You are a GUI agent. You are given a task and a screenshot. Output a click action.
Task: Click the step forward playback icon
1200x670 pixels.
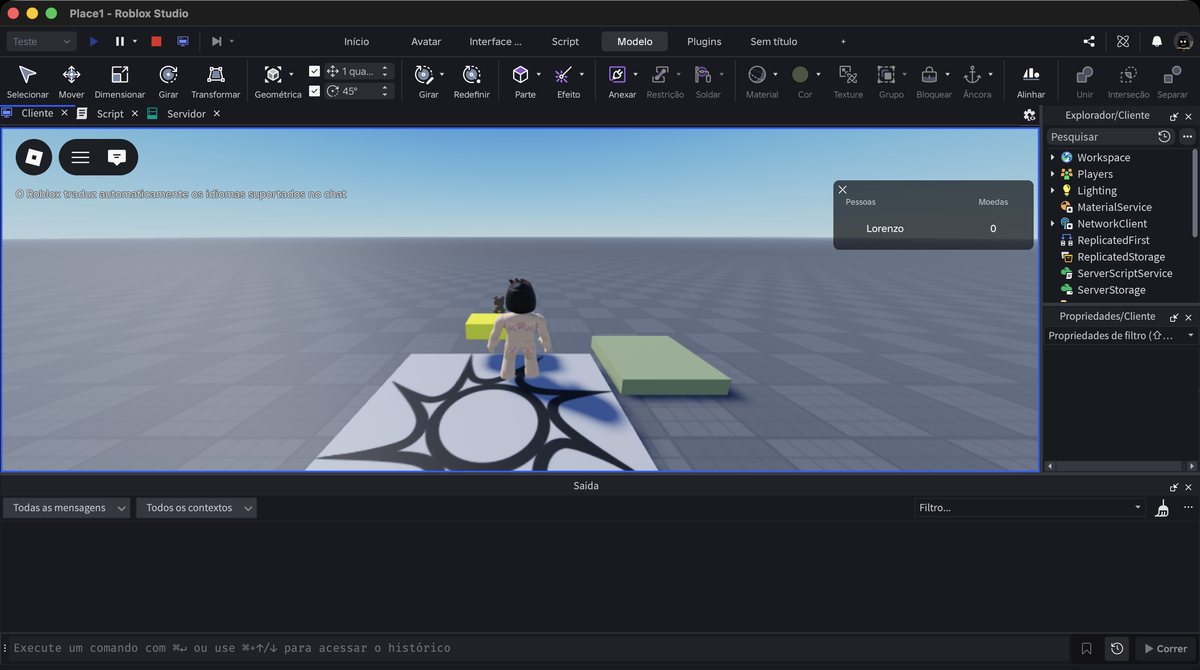pyautogui.click(x=216, y=41)
